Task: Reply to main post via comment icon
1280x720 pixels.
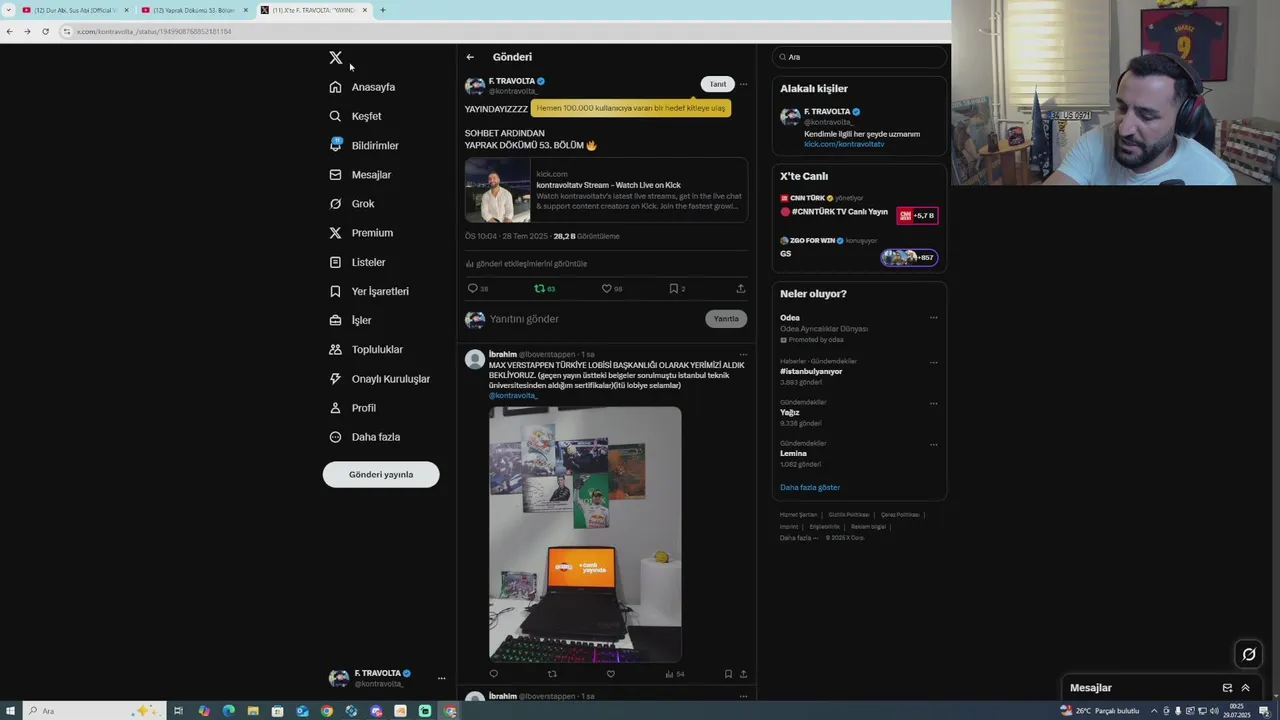Action: (x=473, y=288)
